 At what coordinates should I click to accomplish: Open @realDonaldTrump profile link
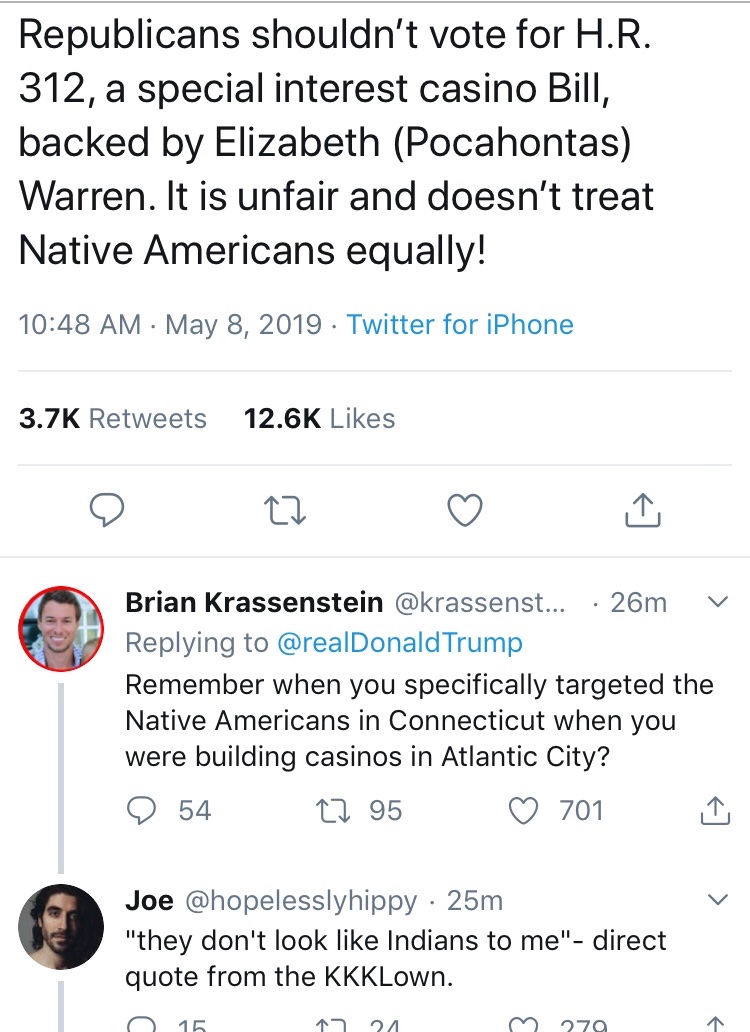pos(398,643)
